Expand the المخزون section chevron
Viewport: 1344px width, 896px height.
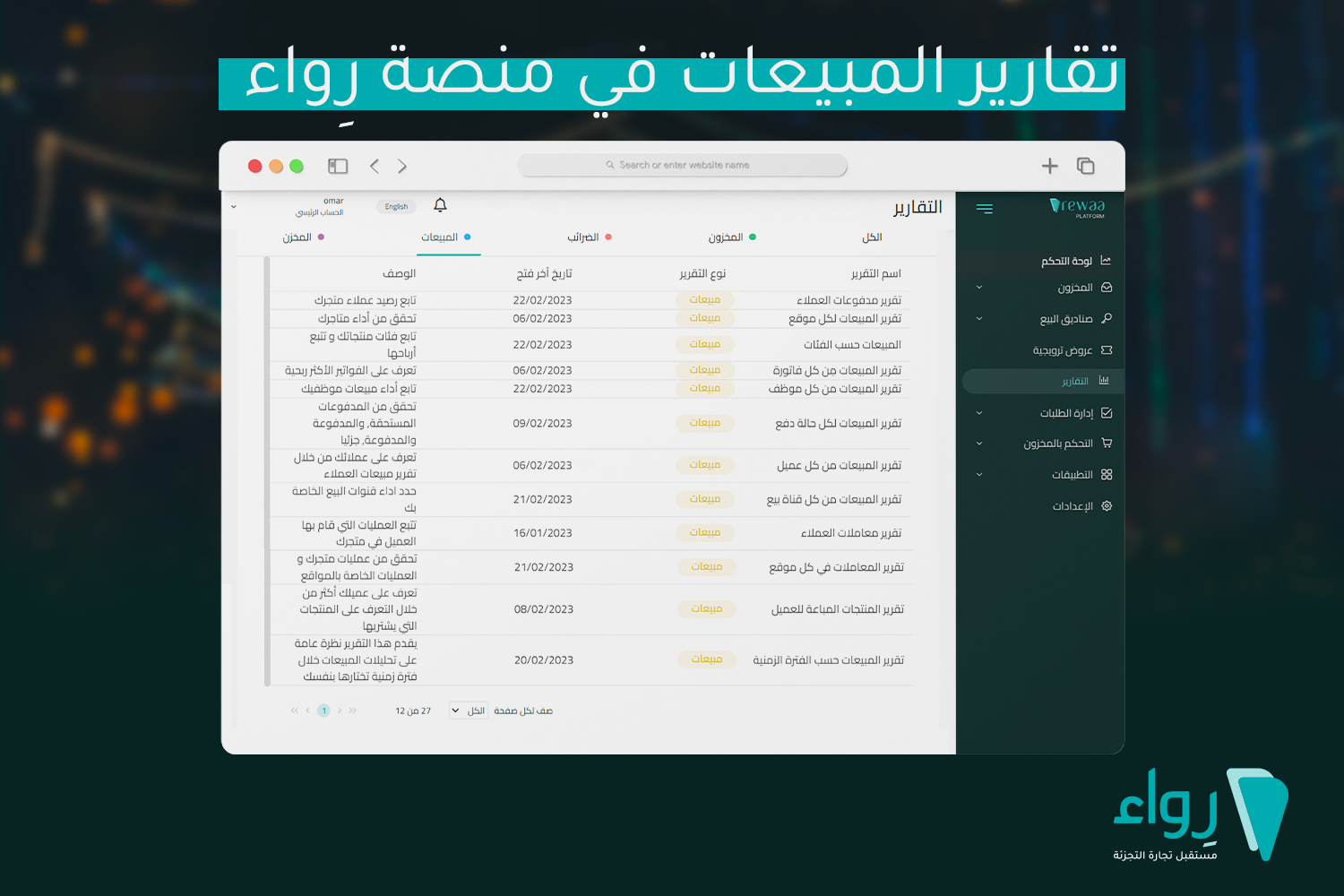coord(979,288)
